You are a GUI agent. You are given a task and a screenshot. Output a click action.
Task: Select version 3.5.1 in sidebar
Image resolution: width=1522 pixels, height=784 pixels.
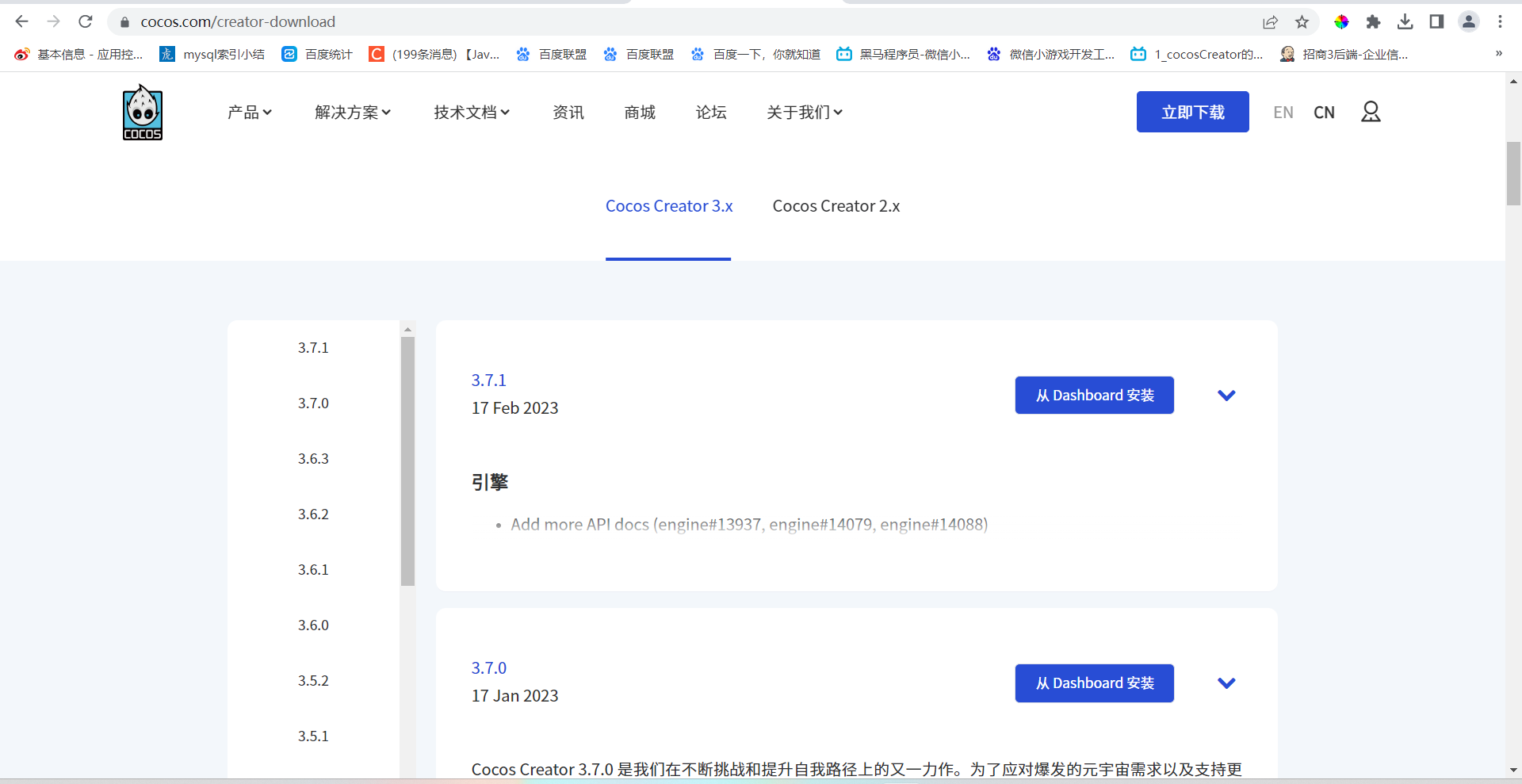(x=313, y=736)
